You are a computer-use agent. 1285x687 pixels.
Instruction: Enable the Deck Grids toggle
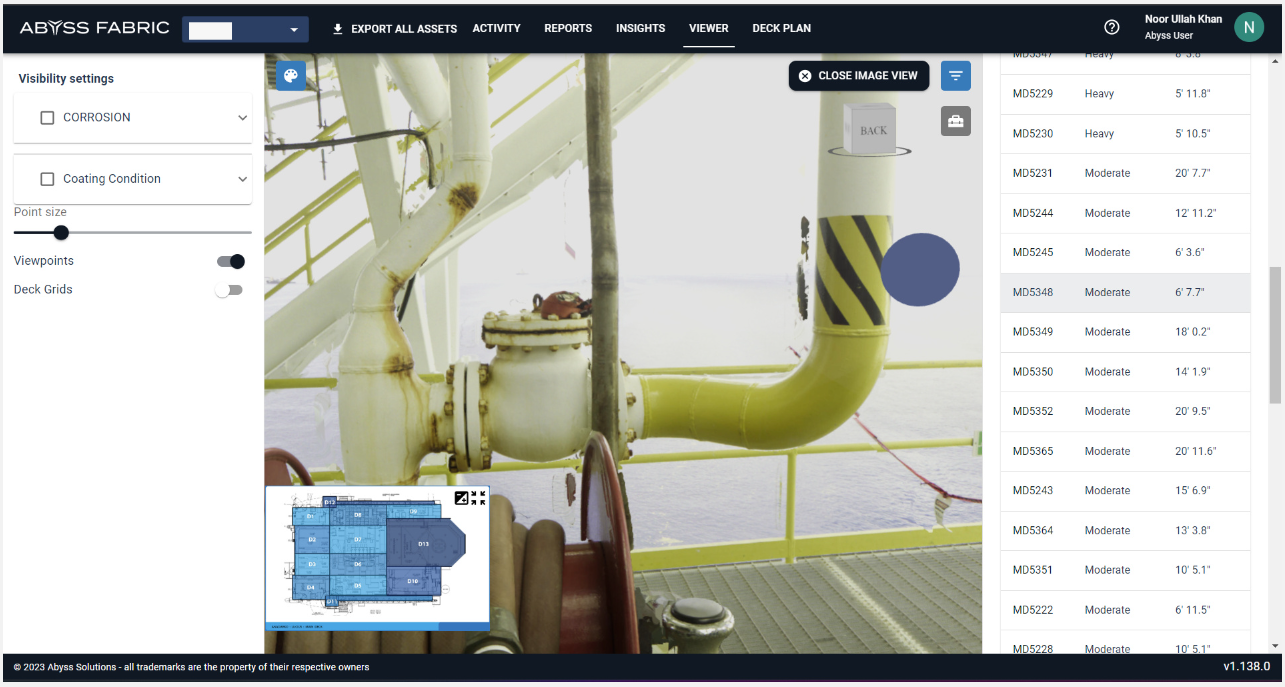tap(229, 290)
